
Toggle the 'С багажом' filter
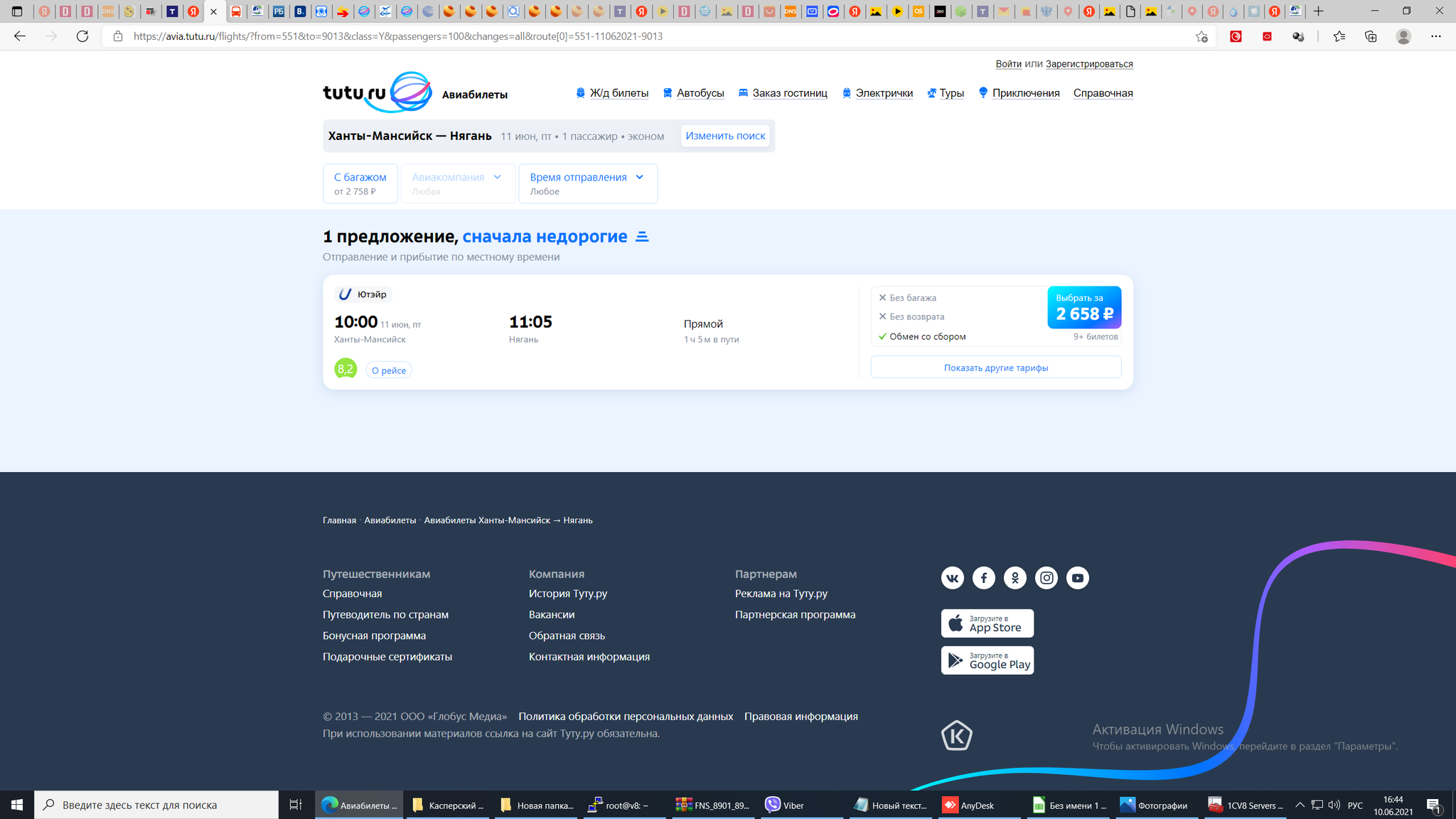pos(360,183)
